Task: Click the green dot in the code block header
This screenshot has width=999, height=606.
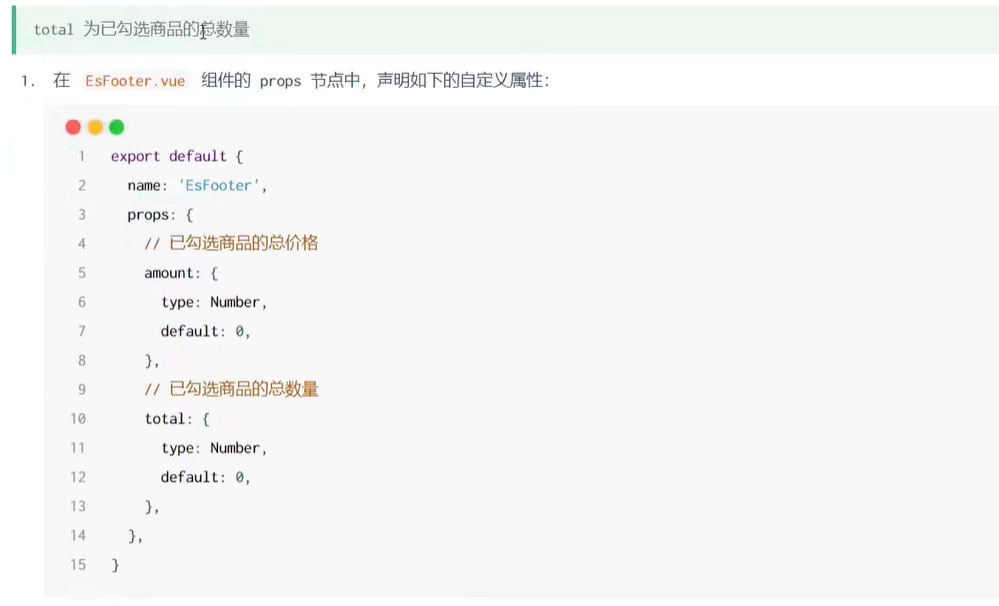Action: coord(117,127)
